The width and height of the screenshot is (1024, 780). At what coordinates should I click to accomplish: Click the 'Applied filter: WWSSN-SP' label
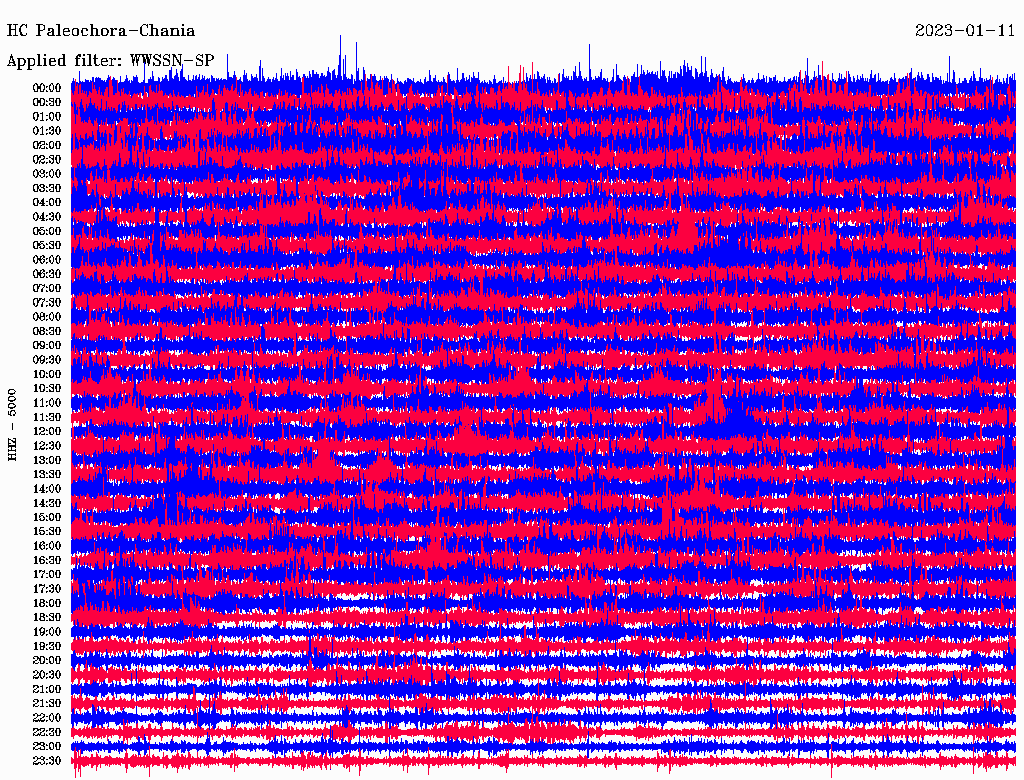[110, 61]
